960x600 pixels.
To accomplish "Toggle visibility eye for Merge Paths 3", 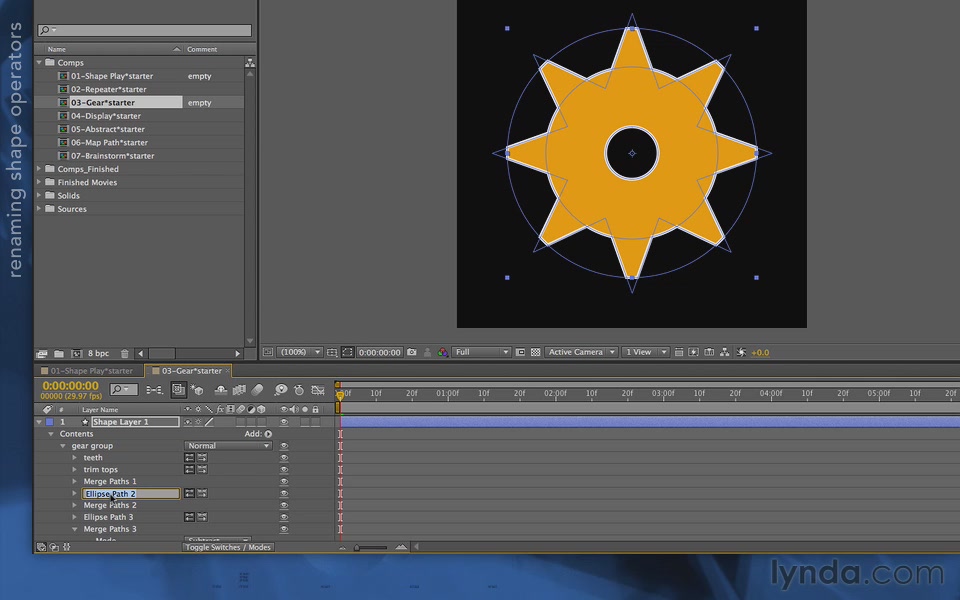I will click(283, 529).
